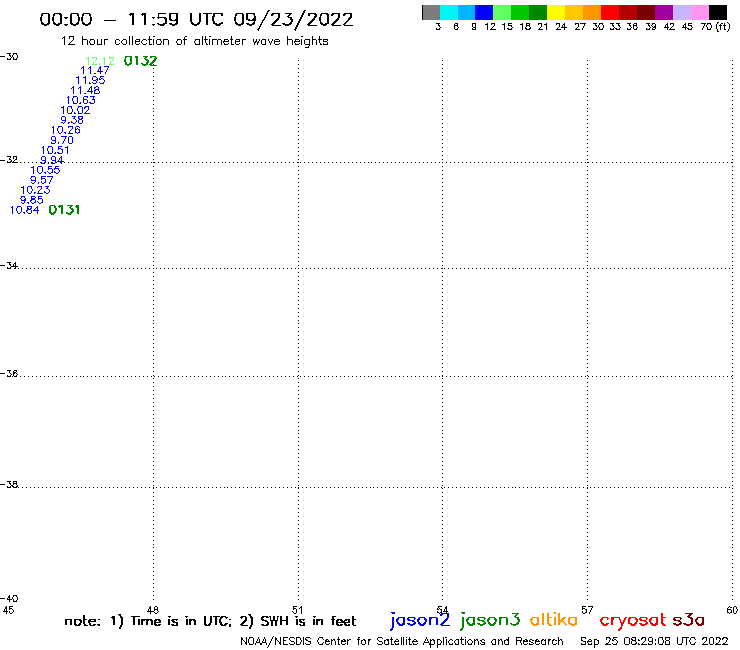Screen dimensions: 740x650
Task: Select the wave height reading 10.84
Action: [x=25, y=210]
